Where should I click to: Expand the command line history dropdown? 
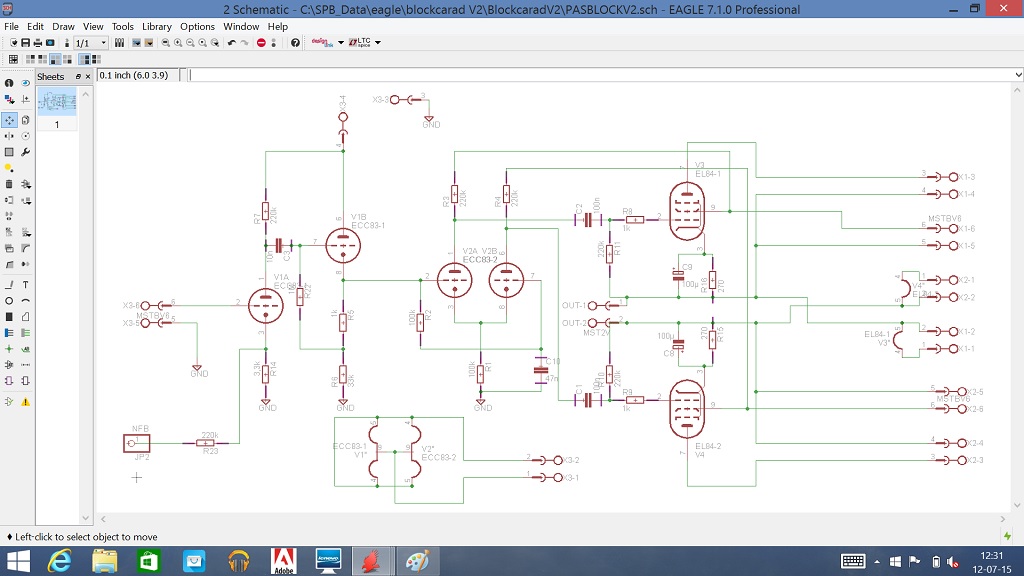tap(1018, 75)
